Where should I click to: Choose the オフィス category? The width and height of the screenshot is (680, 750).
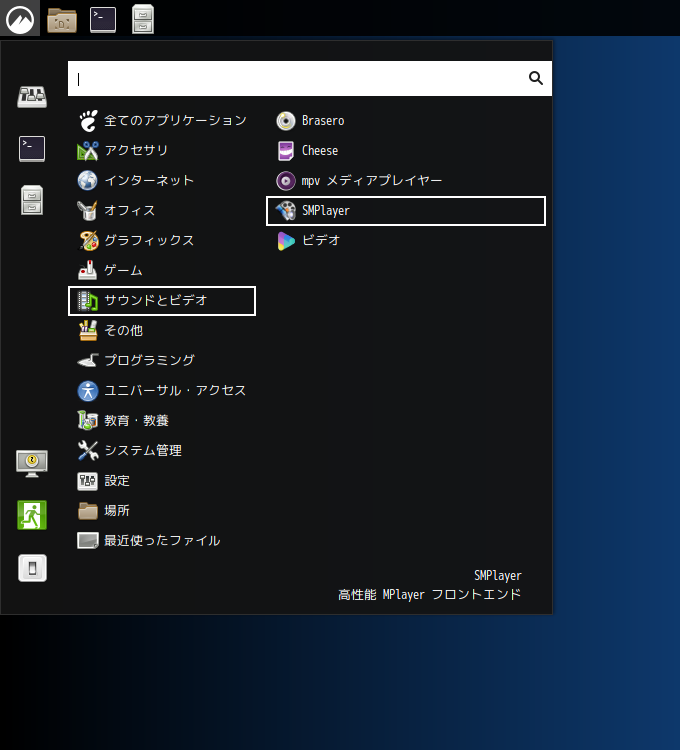click(162, 210)
